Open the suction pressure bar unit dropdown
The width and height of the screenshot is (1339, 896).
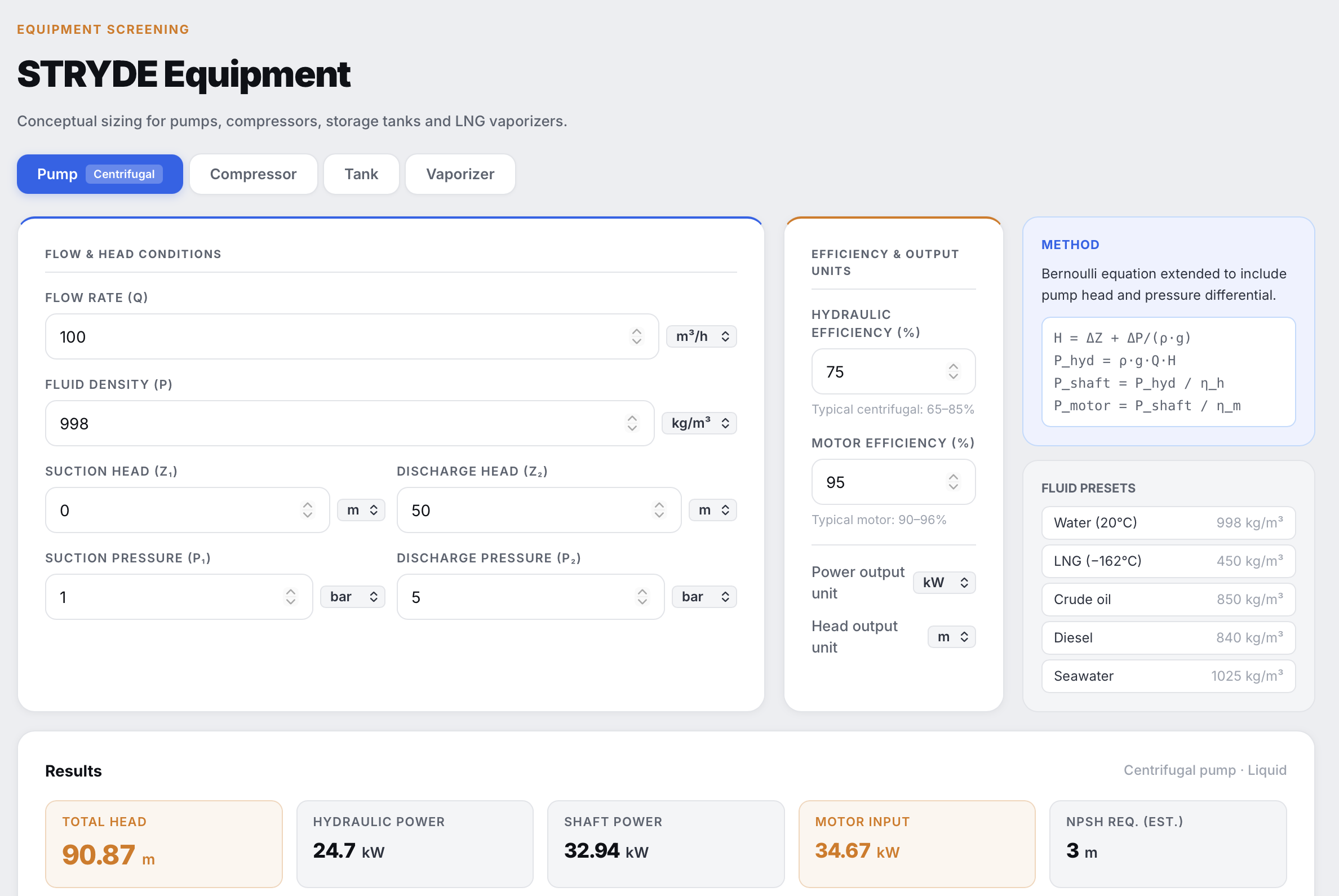[353, 597]
